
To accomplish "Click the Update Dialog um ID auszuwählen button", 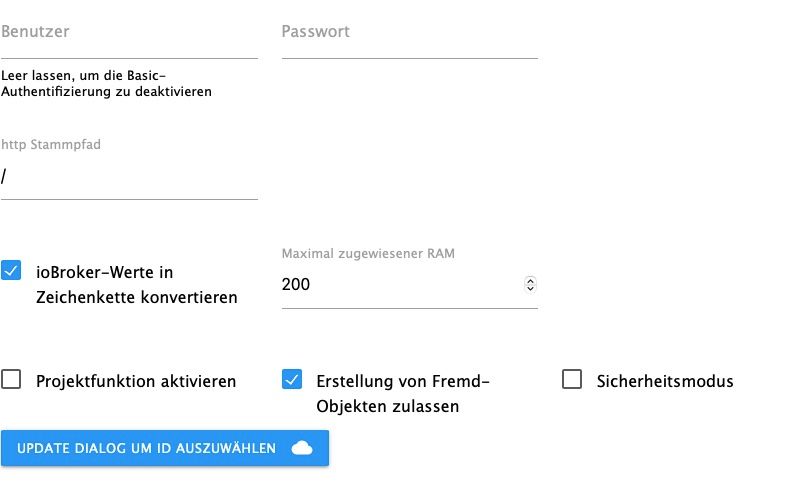I will click(165, 448).
